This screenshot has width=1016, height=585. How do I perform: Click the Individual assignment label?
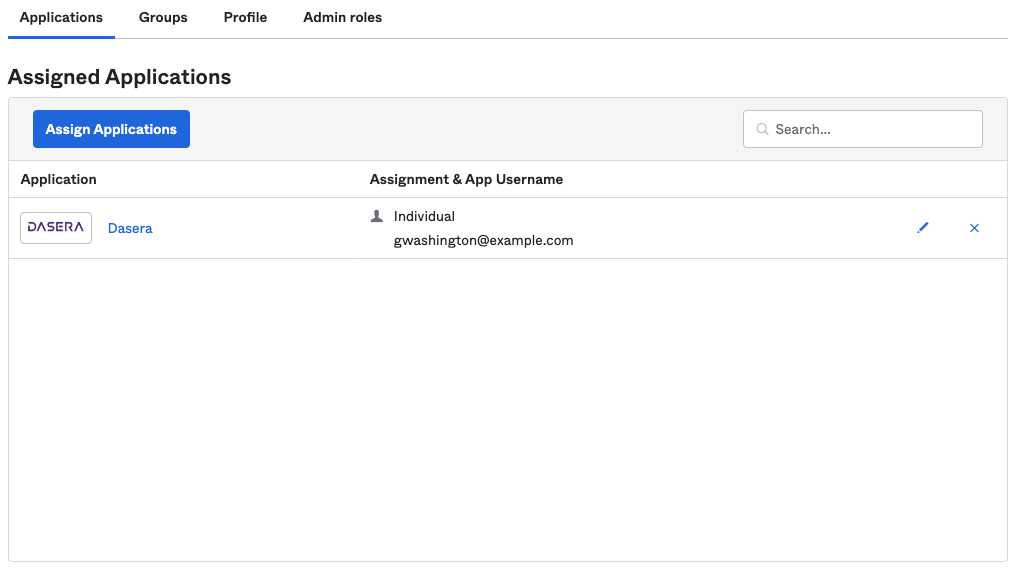click(x=424, y=216)
